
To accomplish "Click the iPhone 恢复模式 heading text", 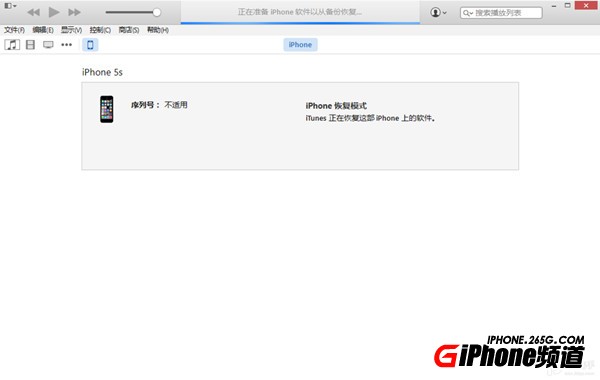I will [x=336, y=106].
